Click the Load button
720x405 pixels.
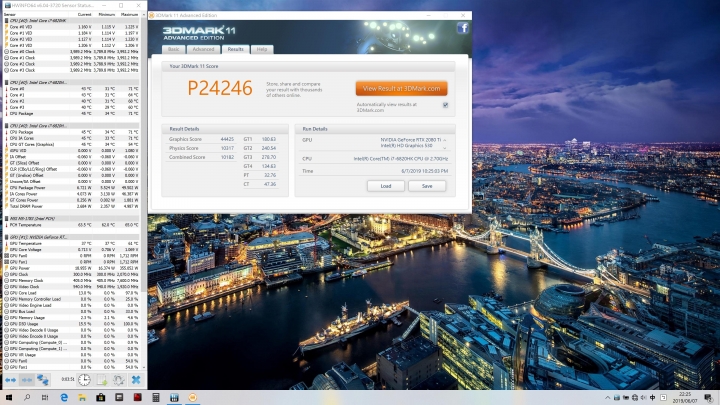click(386, 186)
